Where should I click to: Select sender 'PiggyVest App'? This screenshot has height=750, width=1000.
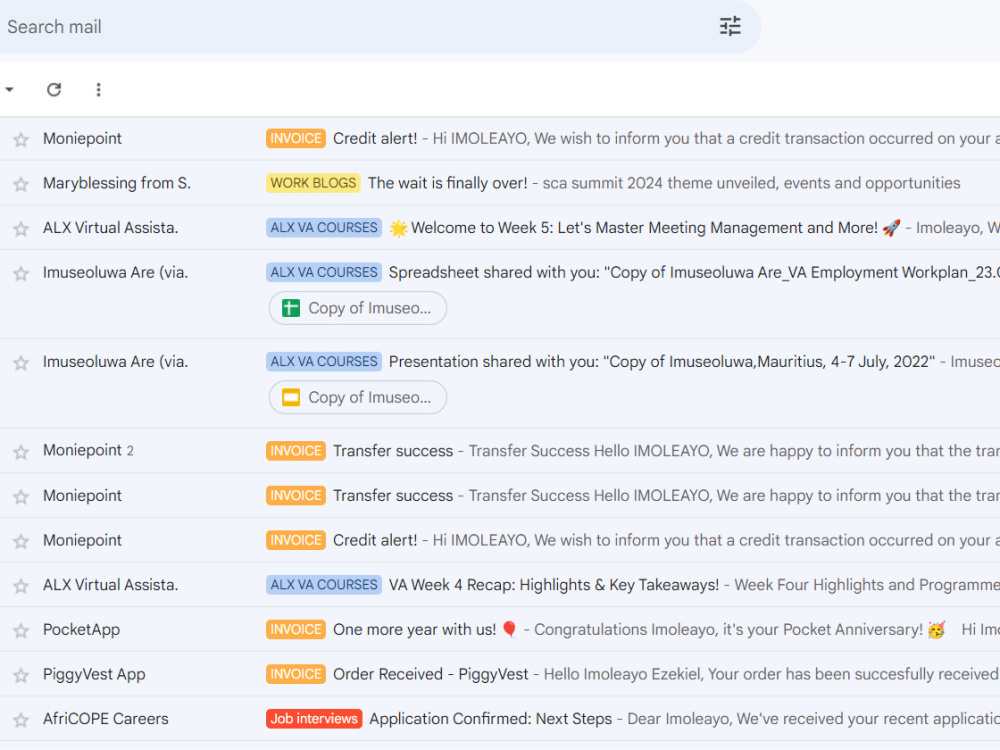coord(94,674)
